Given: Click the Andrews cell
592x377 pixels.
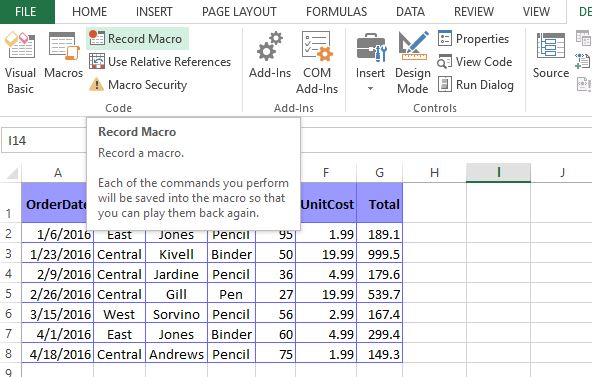Looking at the screenshot, I should pyautogui.click(x=176, y=354).
